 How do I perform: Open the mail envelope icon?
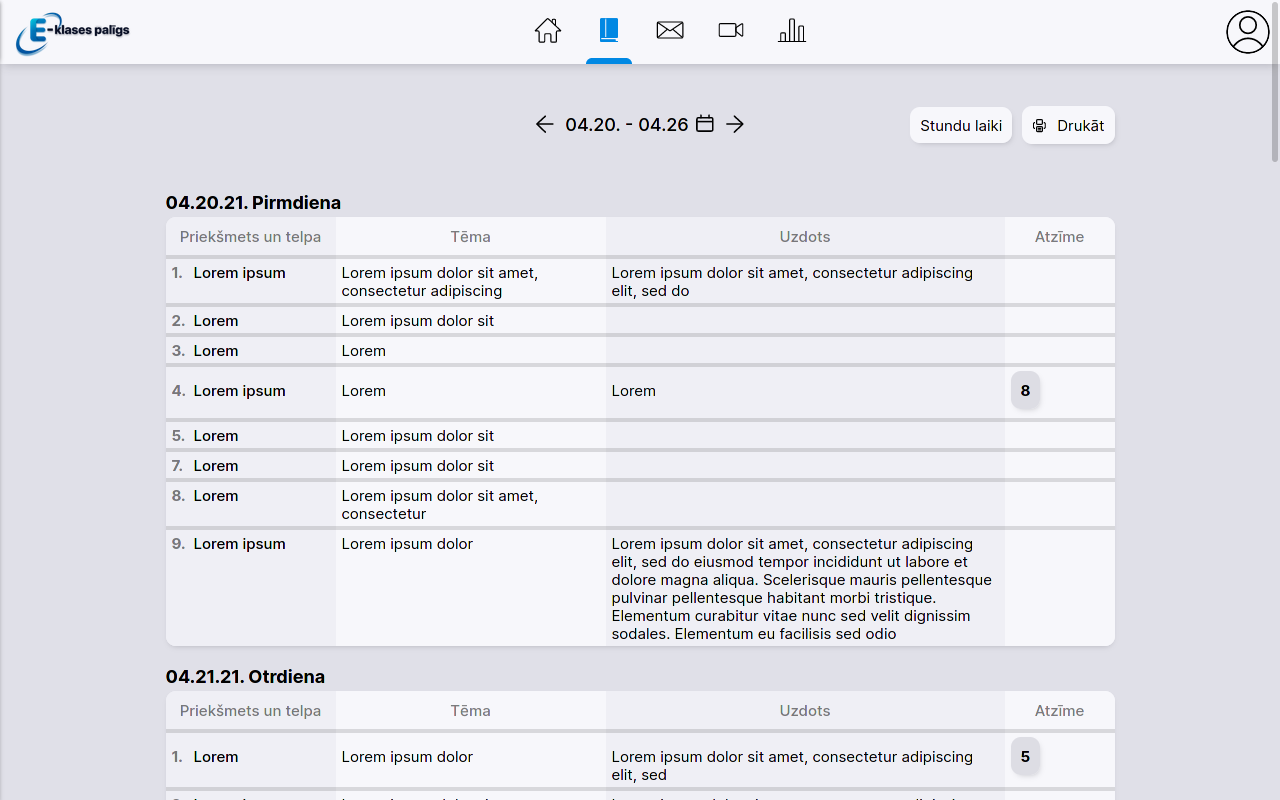(x=670, y=31)
